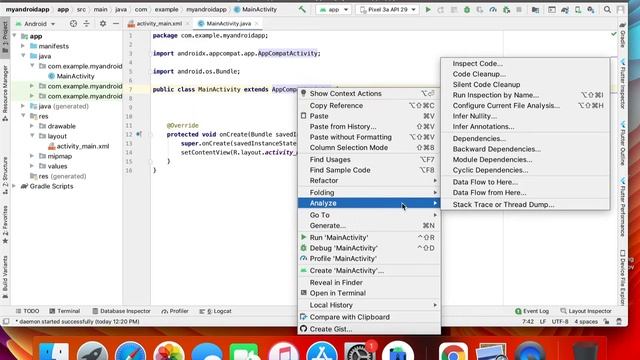The height and width of the screenshot is (360, 640).
Task: Click the Debug app bug icon in toolbar
Action: tap(467, 9)
